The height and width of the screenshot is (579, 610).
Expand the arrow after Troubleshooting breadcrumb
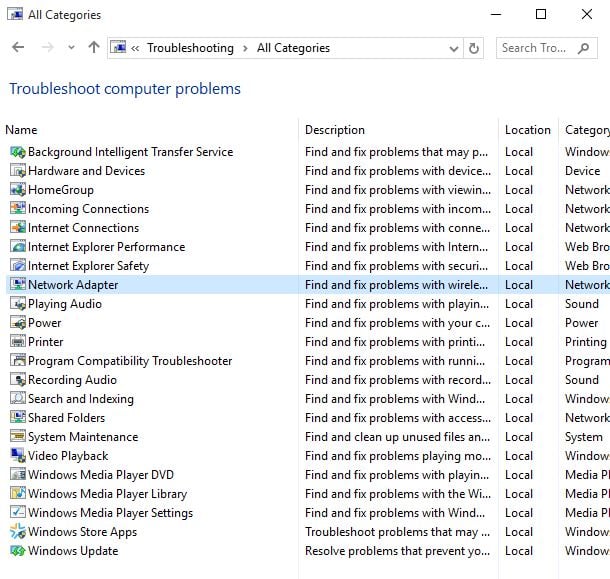tap(245, 48)
